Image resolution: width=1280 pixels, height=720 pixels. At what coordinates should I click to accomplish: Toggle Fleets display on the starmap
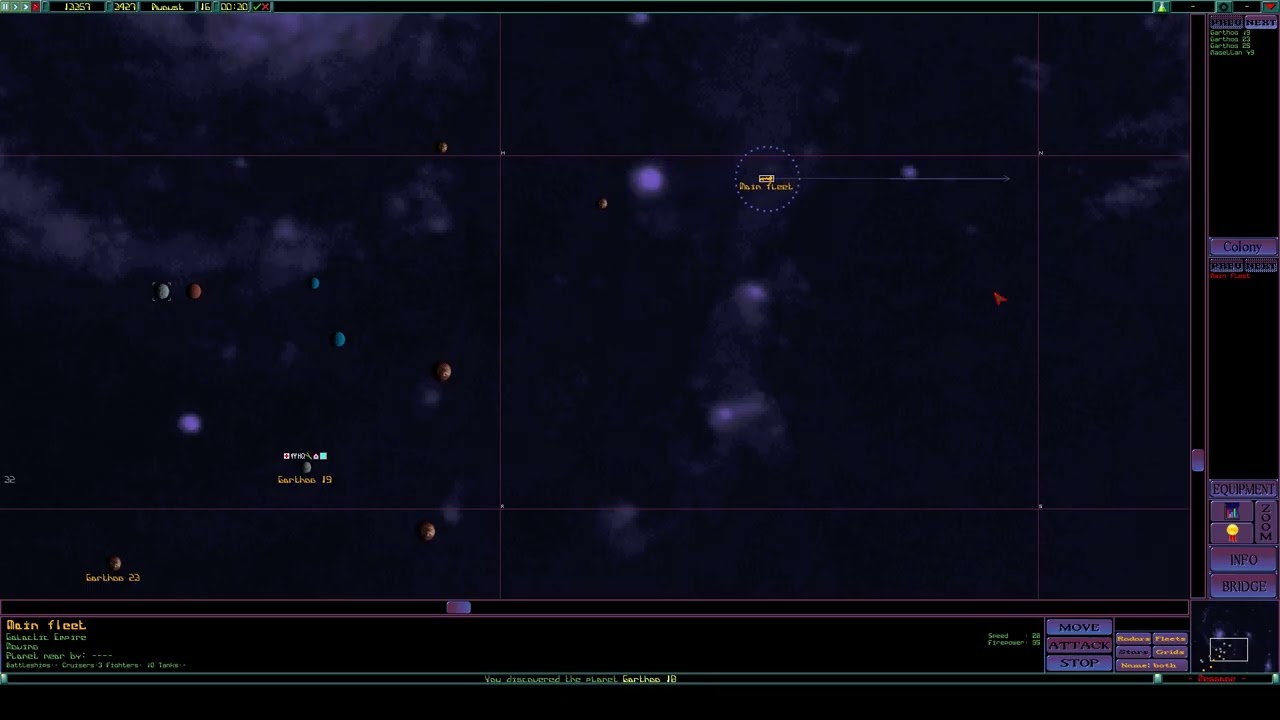[1170, 638]
